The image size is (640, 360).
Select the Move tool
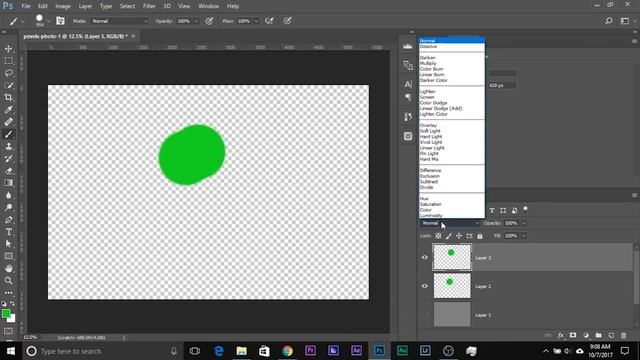tap(8, 49)
